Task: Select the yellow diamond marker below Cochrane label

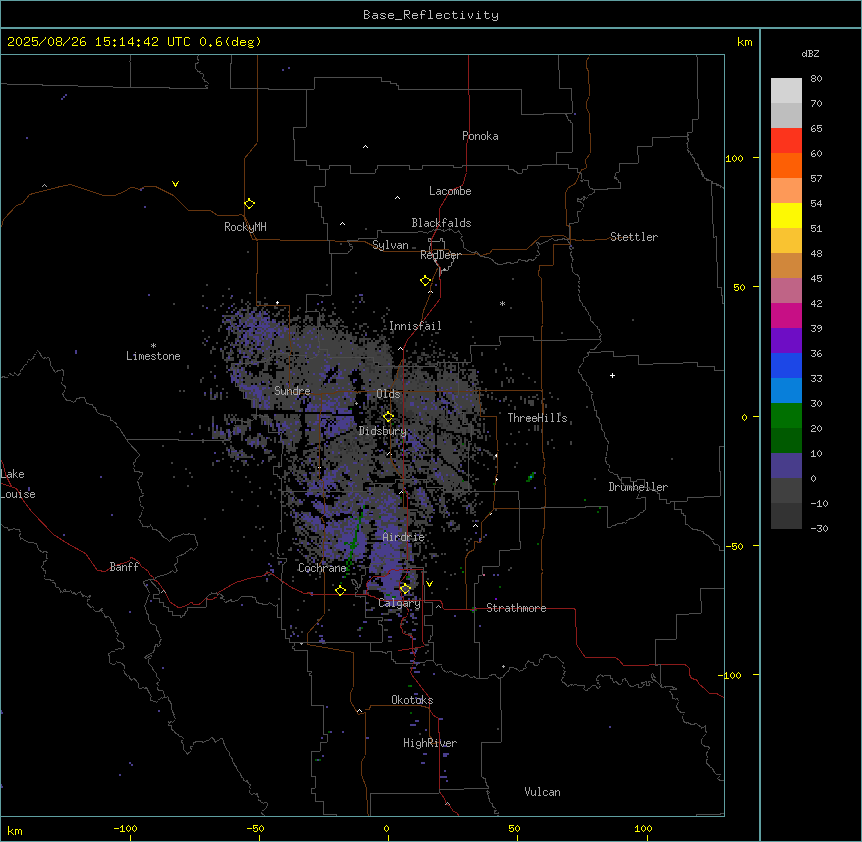Action: coord(340,590)
